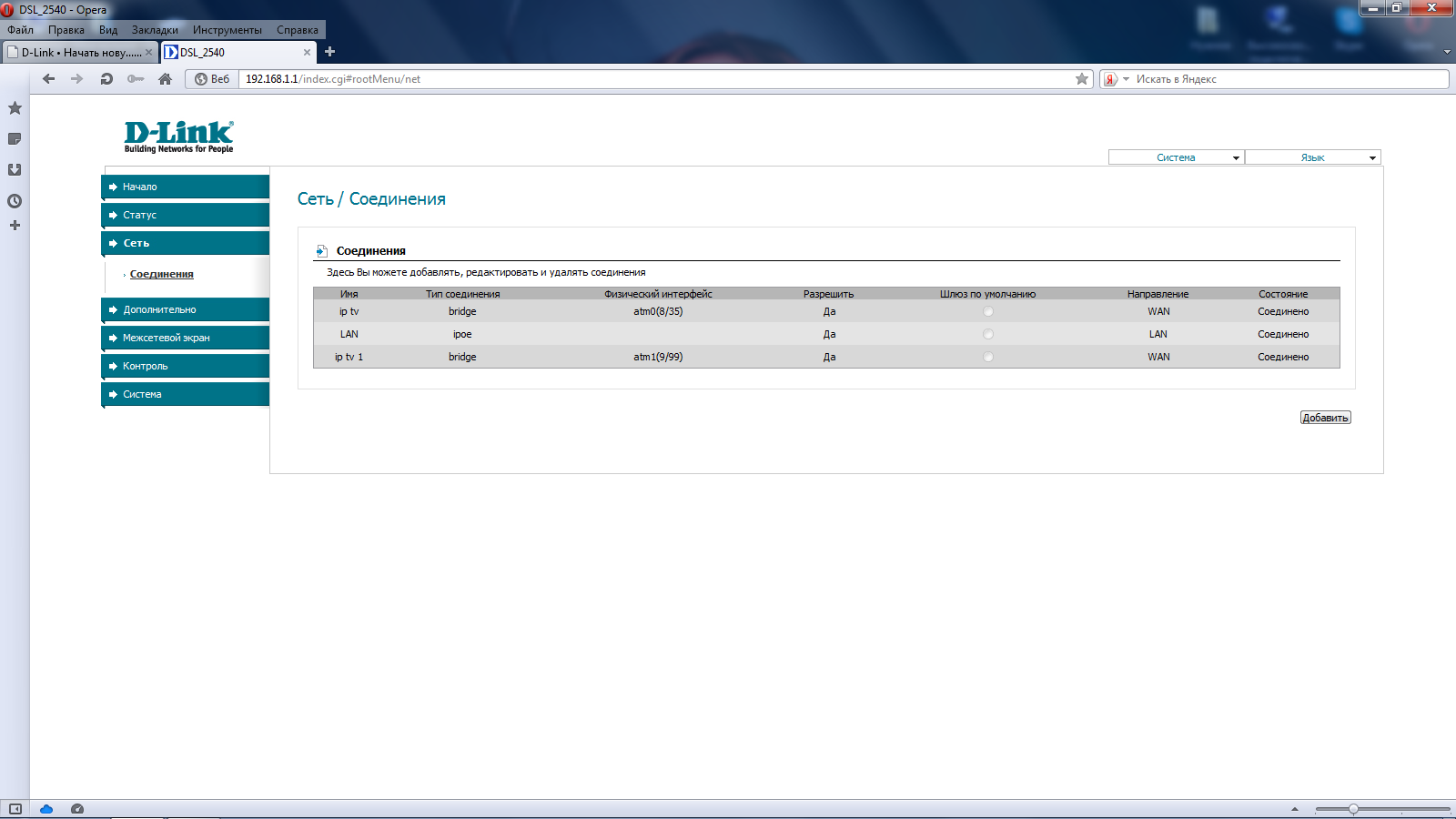Open the Downloads panel in sidebar
Screen dimensions: 1456x819
point(15,170)
